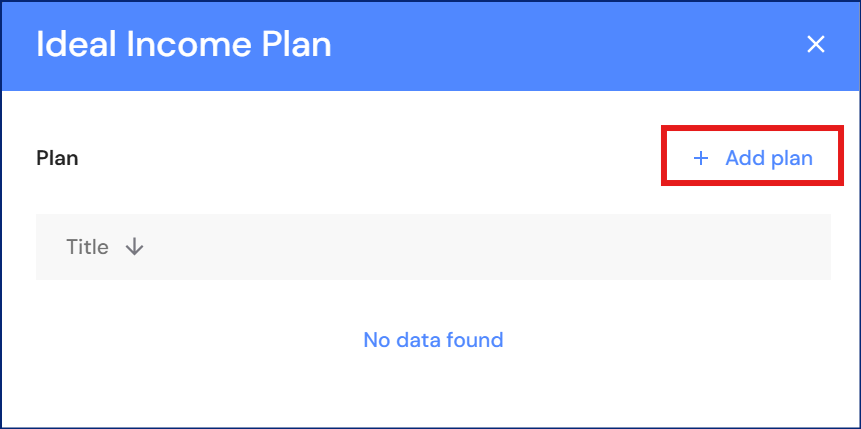Click the white X in the header
861x429 pixels.
click(x=816, y=44)
